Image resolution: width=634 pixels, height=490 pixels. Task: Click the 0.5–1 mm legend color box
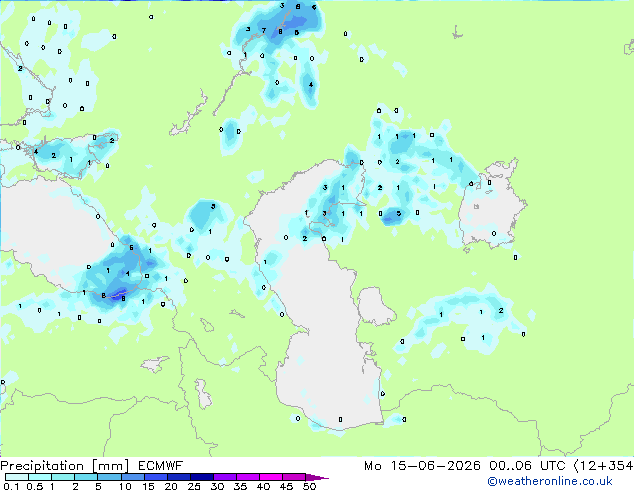40,477
